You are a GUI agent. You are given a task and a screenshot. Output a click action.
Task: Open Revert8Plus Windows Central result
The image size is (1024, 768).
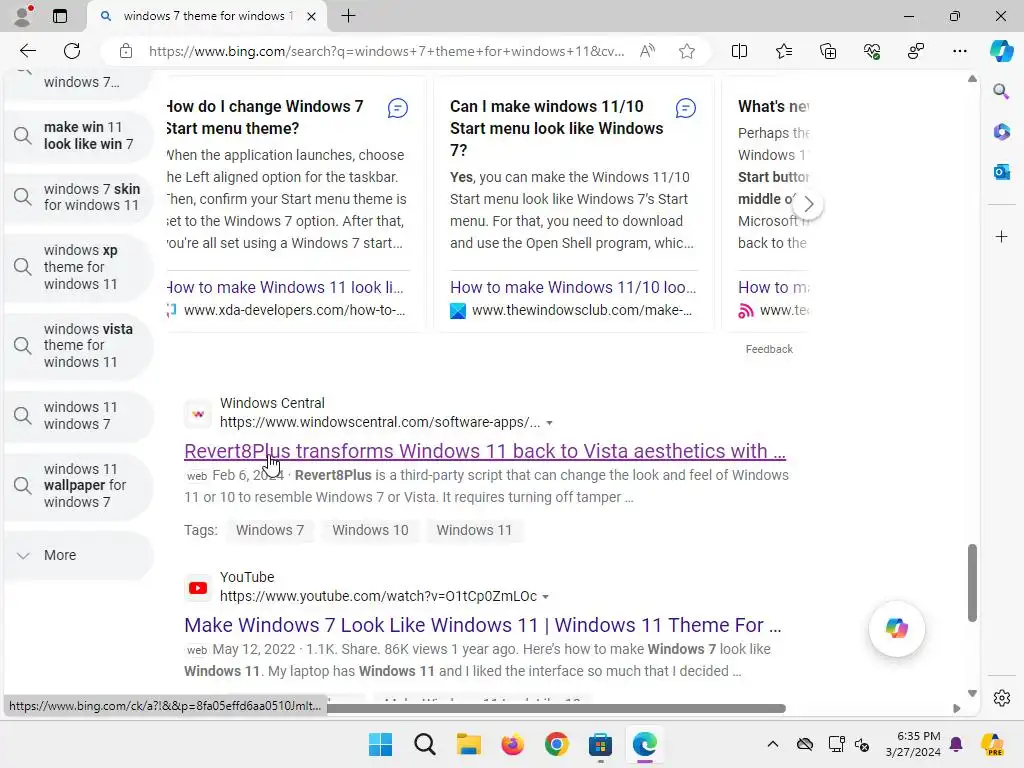pyautogui.click(x=485, y=451)
